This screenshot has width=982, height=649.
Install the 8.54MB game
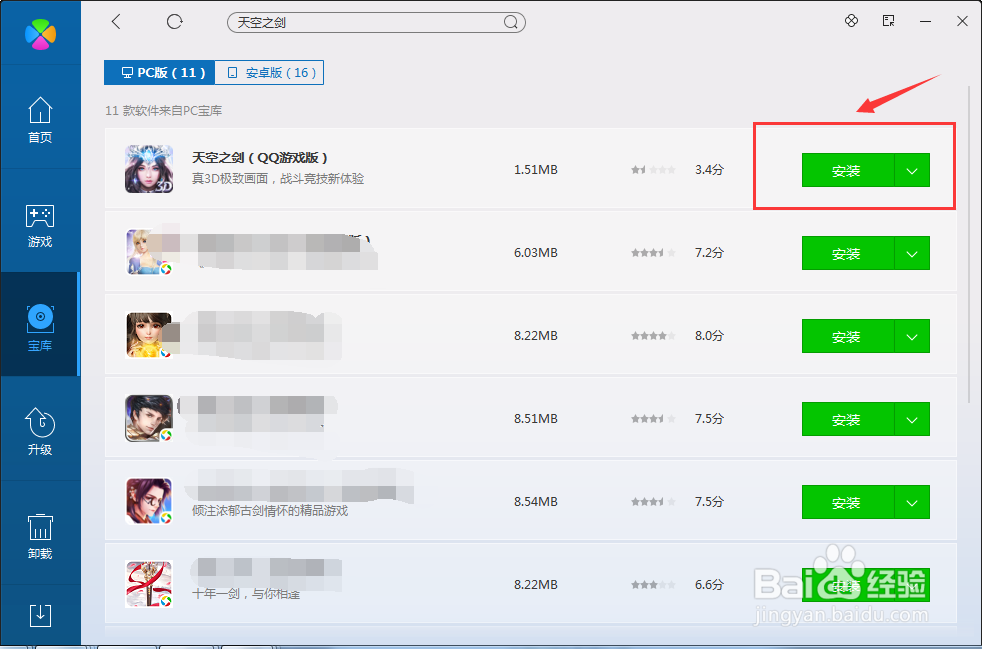848,502
